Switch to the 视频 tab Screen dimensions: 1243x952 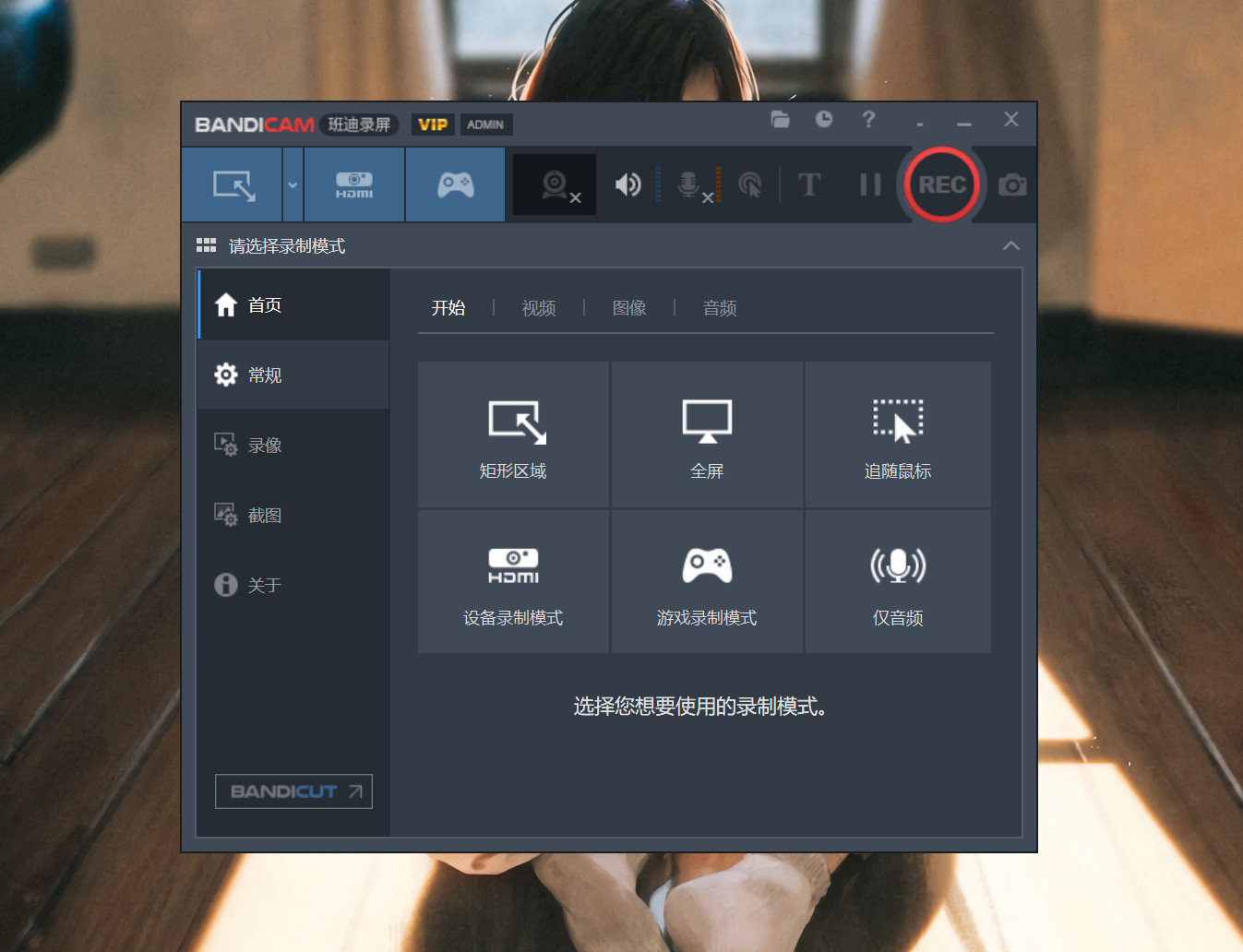539,308
